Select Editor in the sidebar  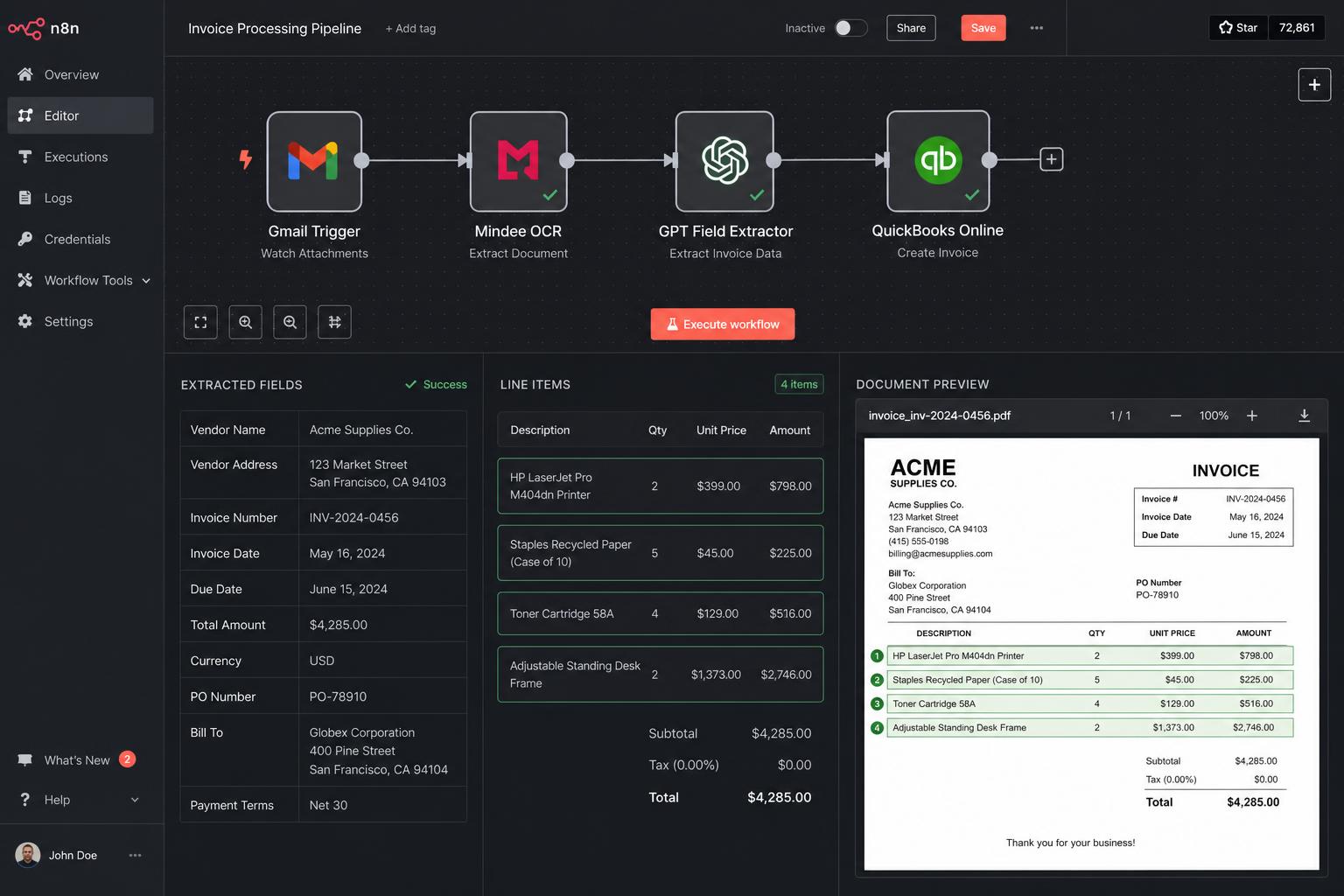(80, 115)
